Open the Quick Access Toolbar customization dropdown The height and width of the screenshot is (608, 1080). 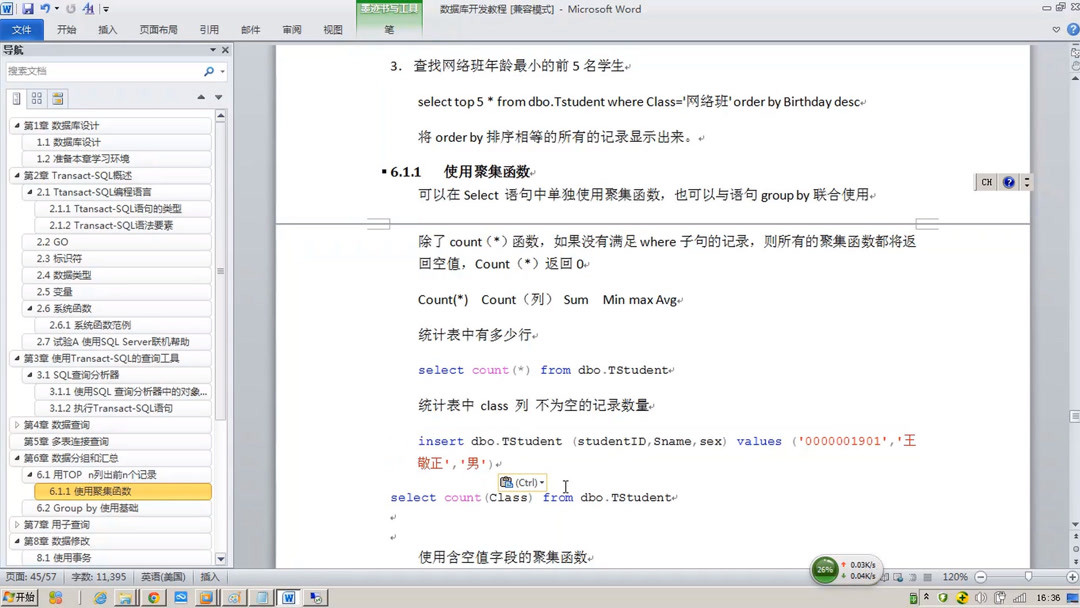105,9
